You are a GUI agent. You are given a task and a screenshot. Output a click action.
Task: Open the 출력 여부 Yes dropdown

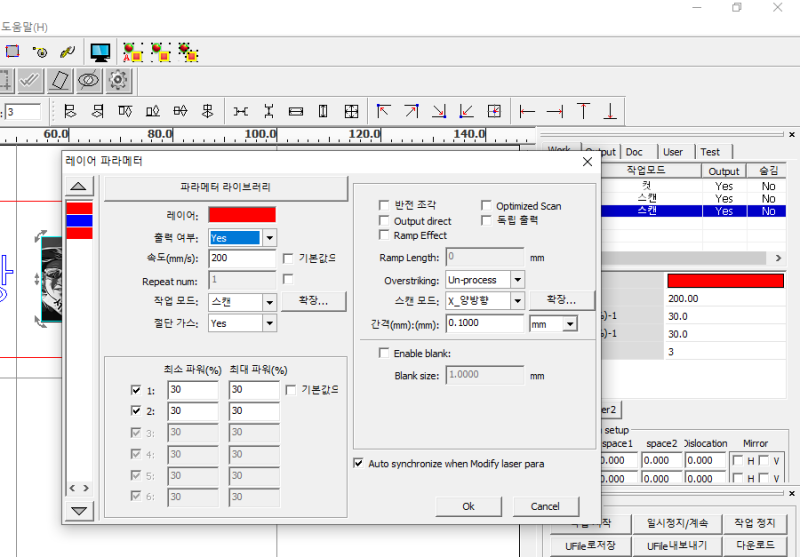(x=268, y=238)
